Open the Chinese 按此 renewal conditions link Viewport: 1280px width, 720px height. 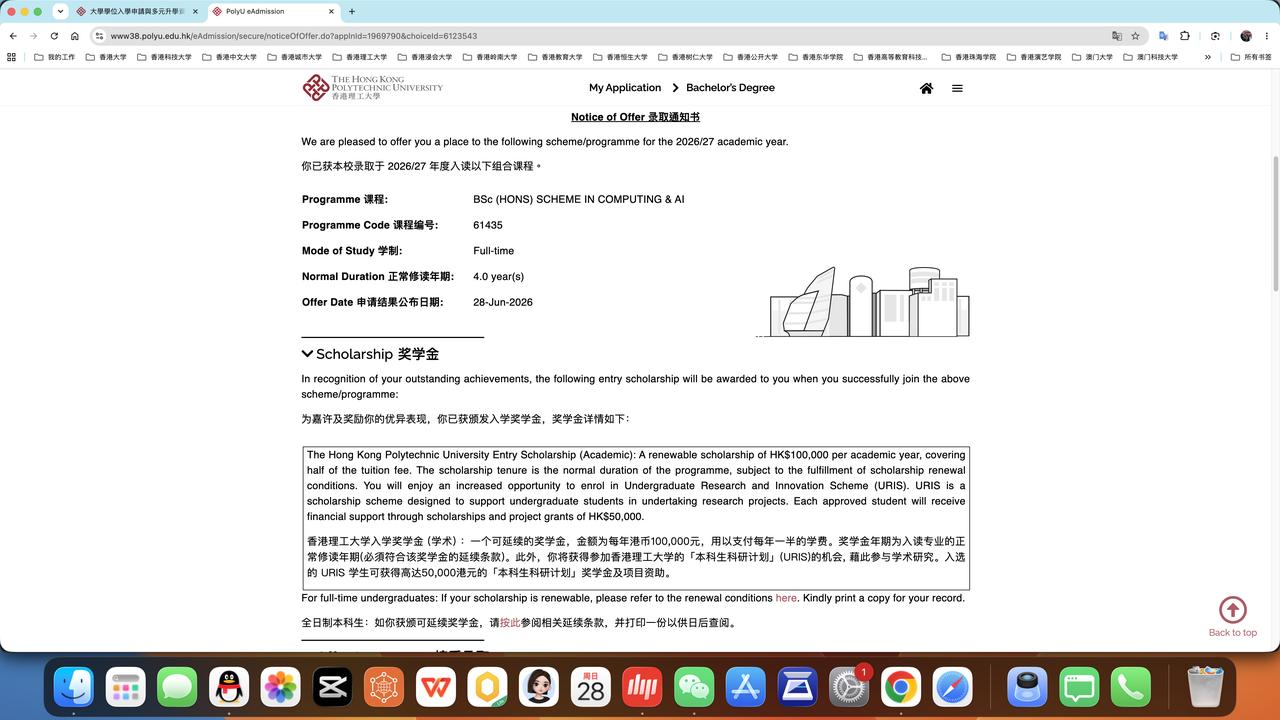510,622
